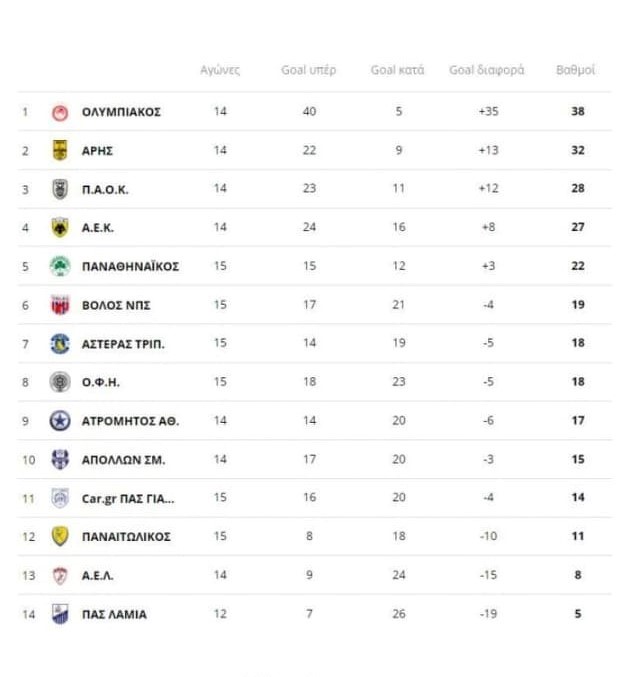Click the Atromitos blue star crest
This screenshot has width=626, height=677.
[60, 421]
